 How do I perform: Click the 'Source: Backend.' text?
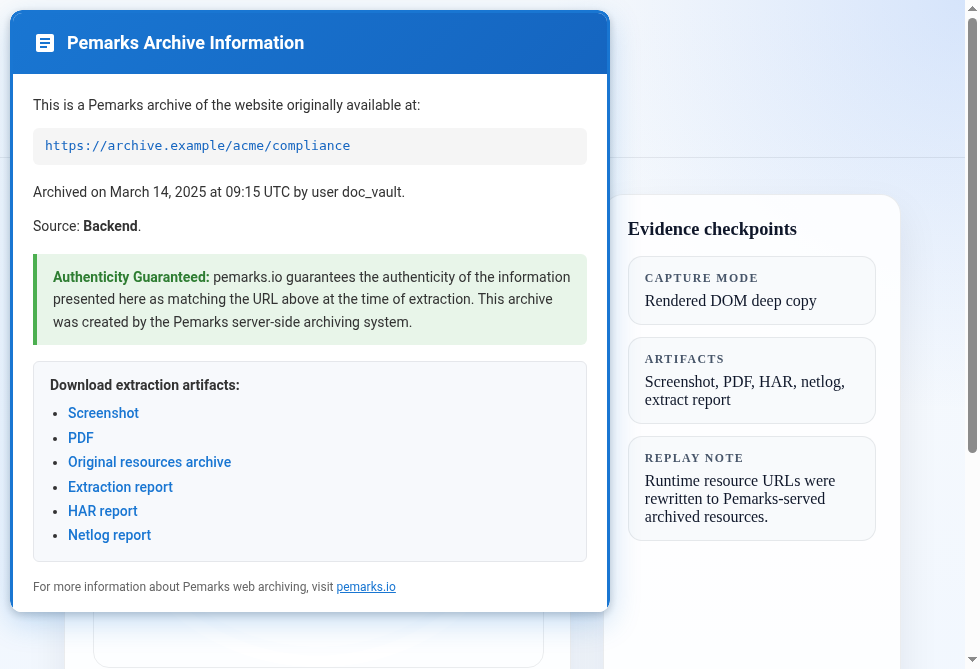coord(87,226)
